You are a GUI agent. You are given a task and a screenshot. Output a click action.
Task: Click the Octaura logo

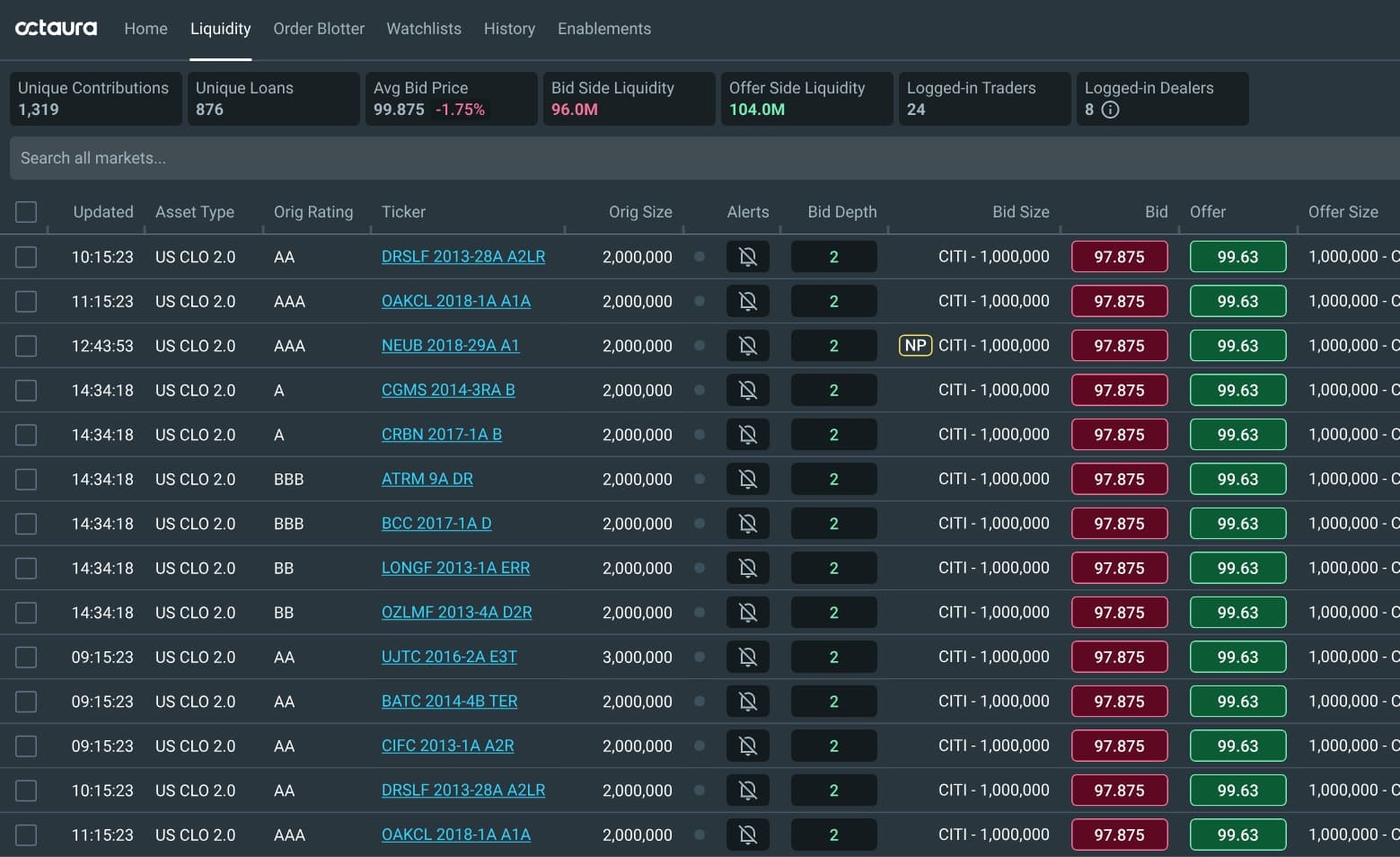(x=56, y=28)
